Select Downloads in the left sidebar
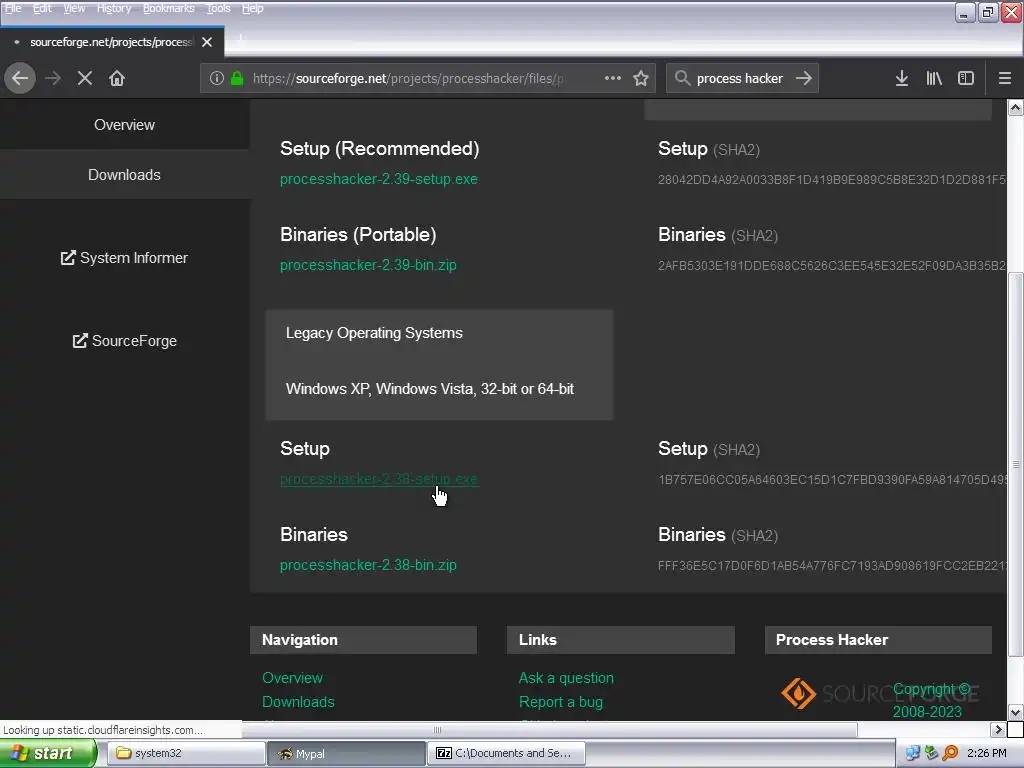1024x768 pixels. tap(124, 175)
